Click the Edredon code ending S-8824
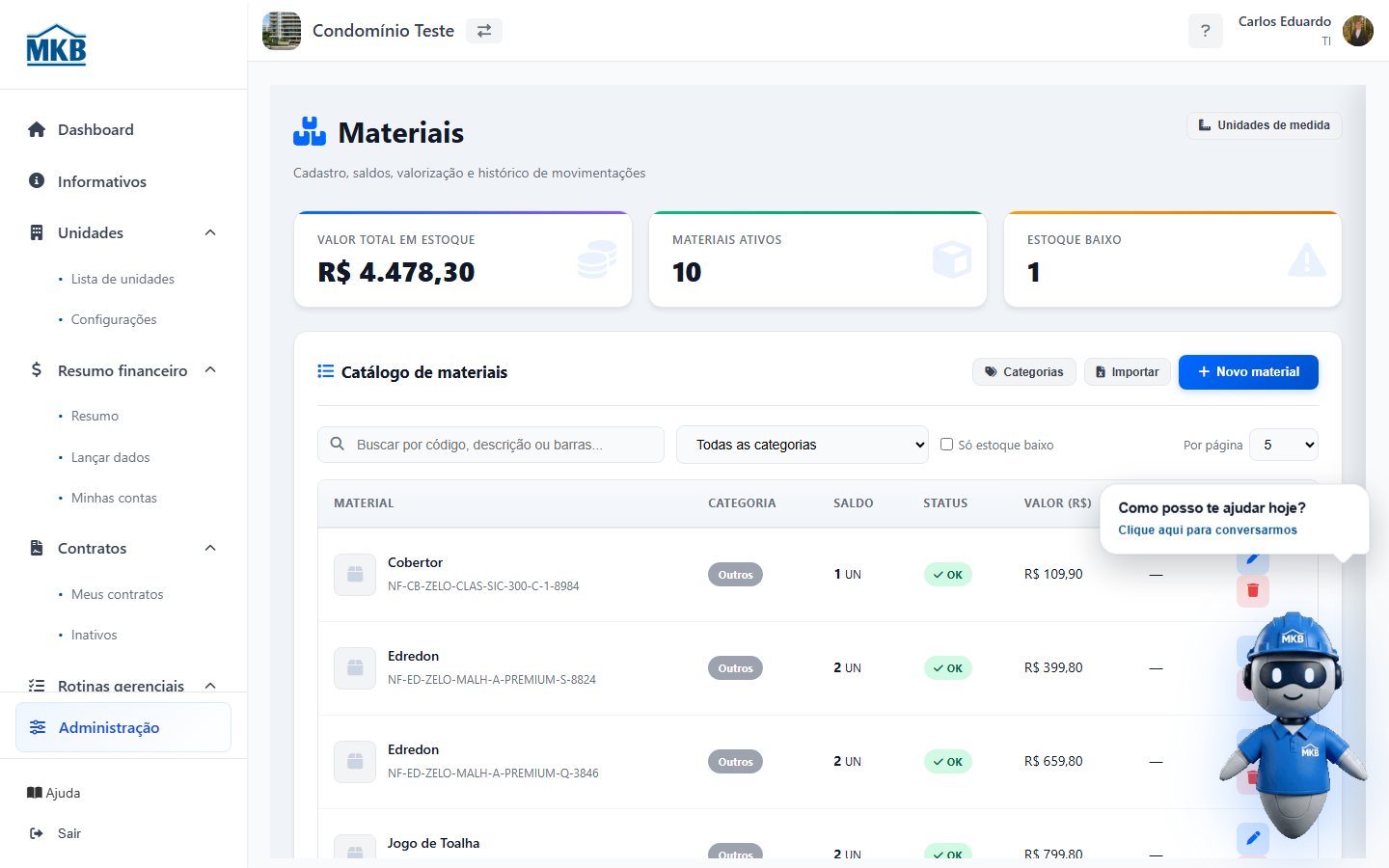Viewport: 1389px width, 868px height. 492,679
